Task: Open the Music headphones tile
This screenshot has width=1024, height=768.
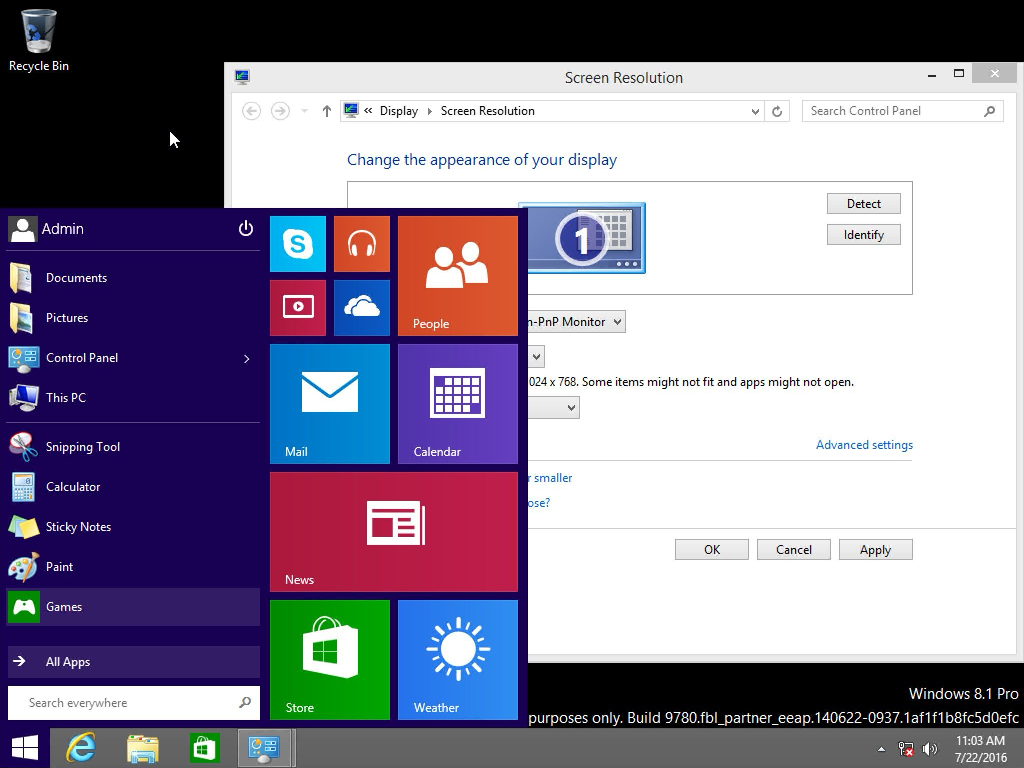Action: tap(361, 244)
